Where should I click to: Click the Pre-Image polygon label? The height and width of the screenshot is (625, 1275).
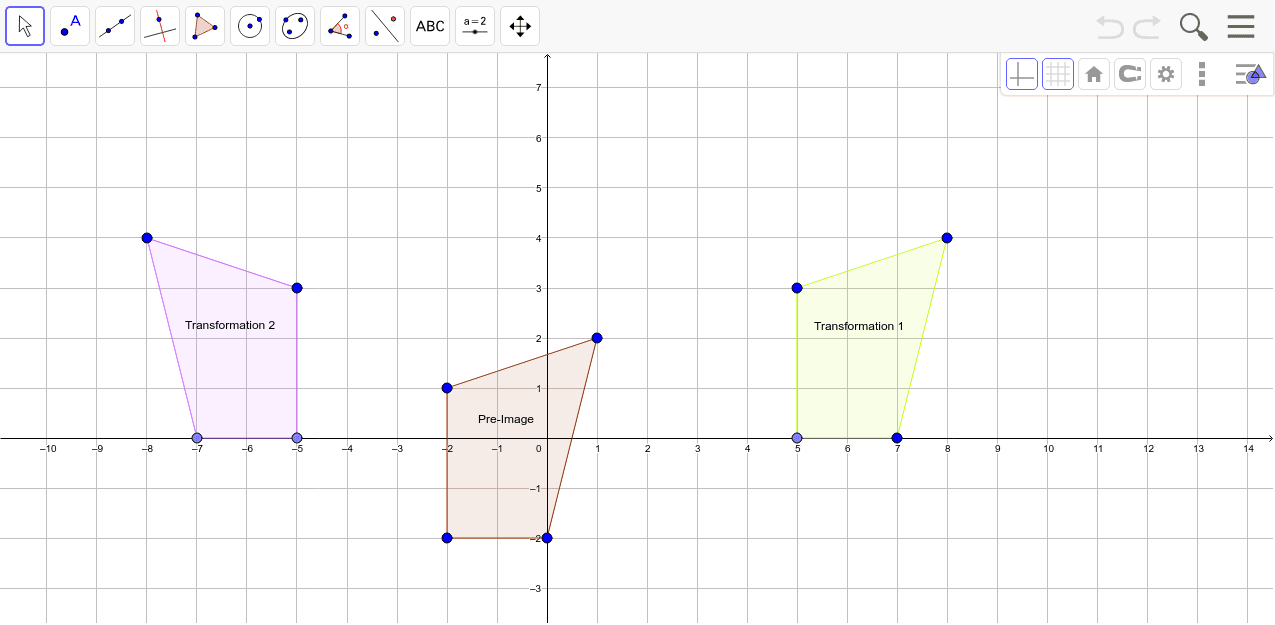point(506,419)
